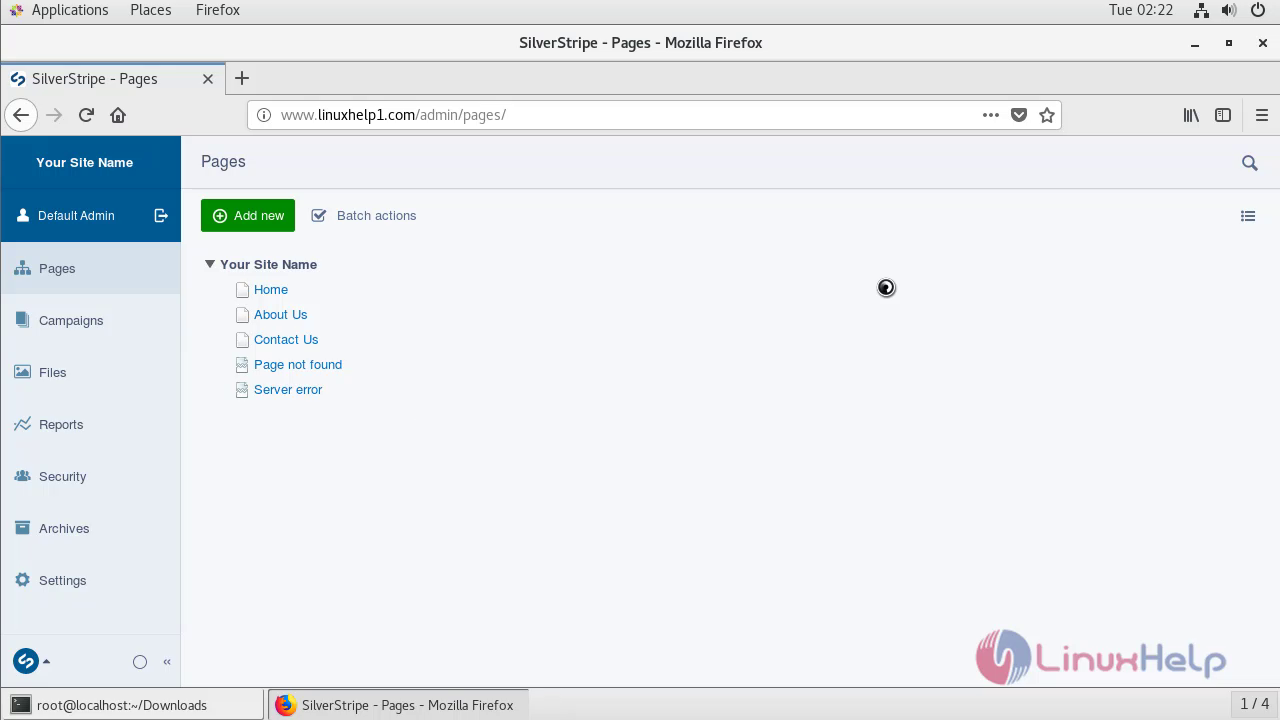Enable Batch actions checkbox
Viewport: 1280px width, 720px height.
(319, 215)
